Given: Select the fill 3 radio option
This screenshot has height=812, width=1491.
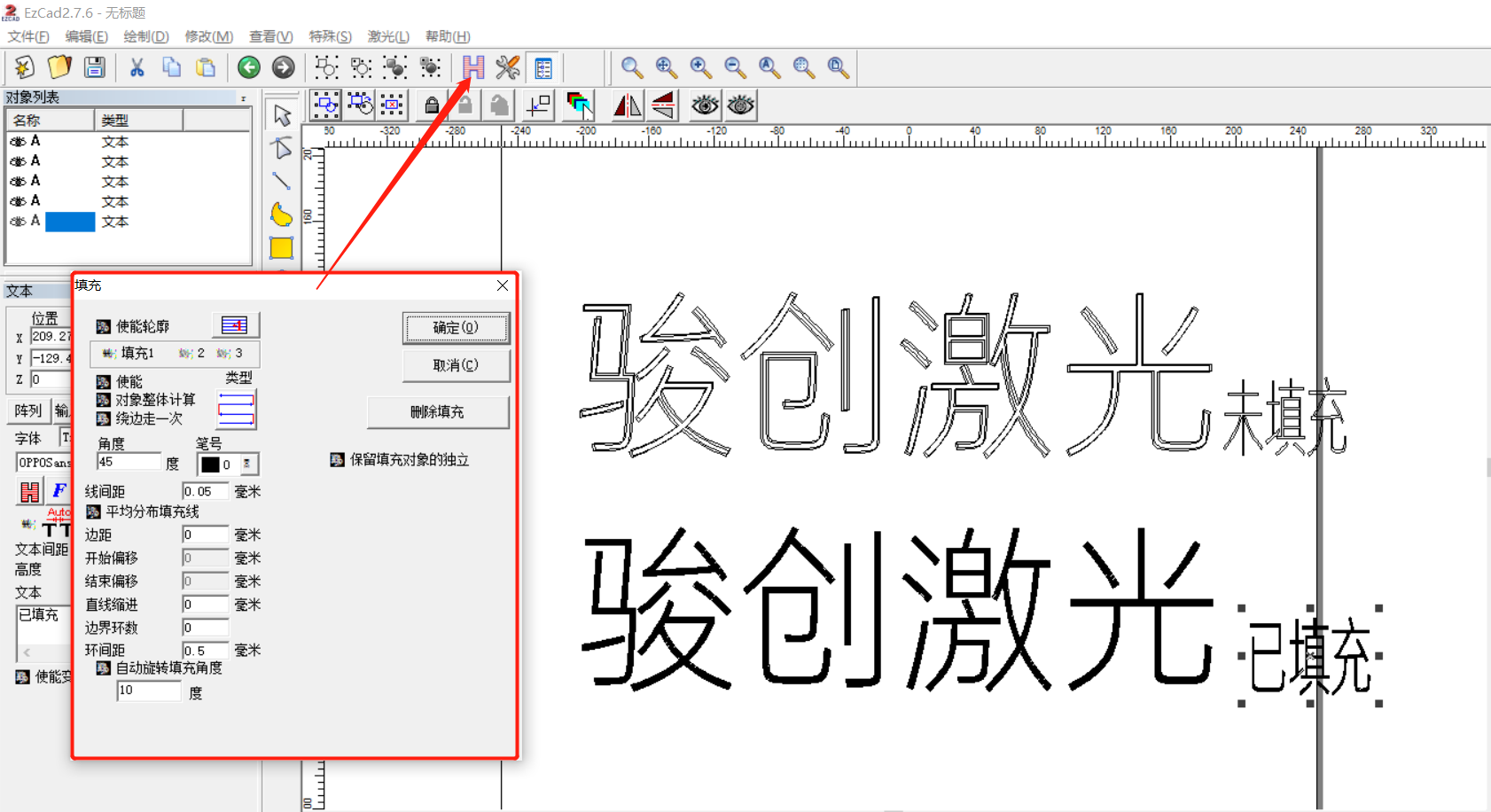Looking at the screenshot, I should point(230,354).
